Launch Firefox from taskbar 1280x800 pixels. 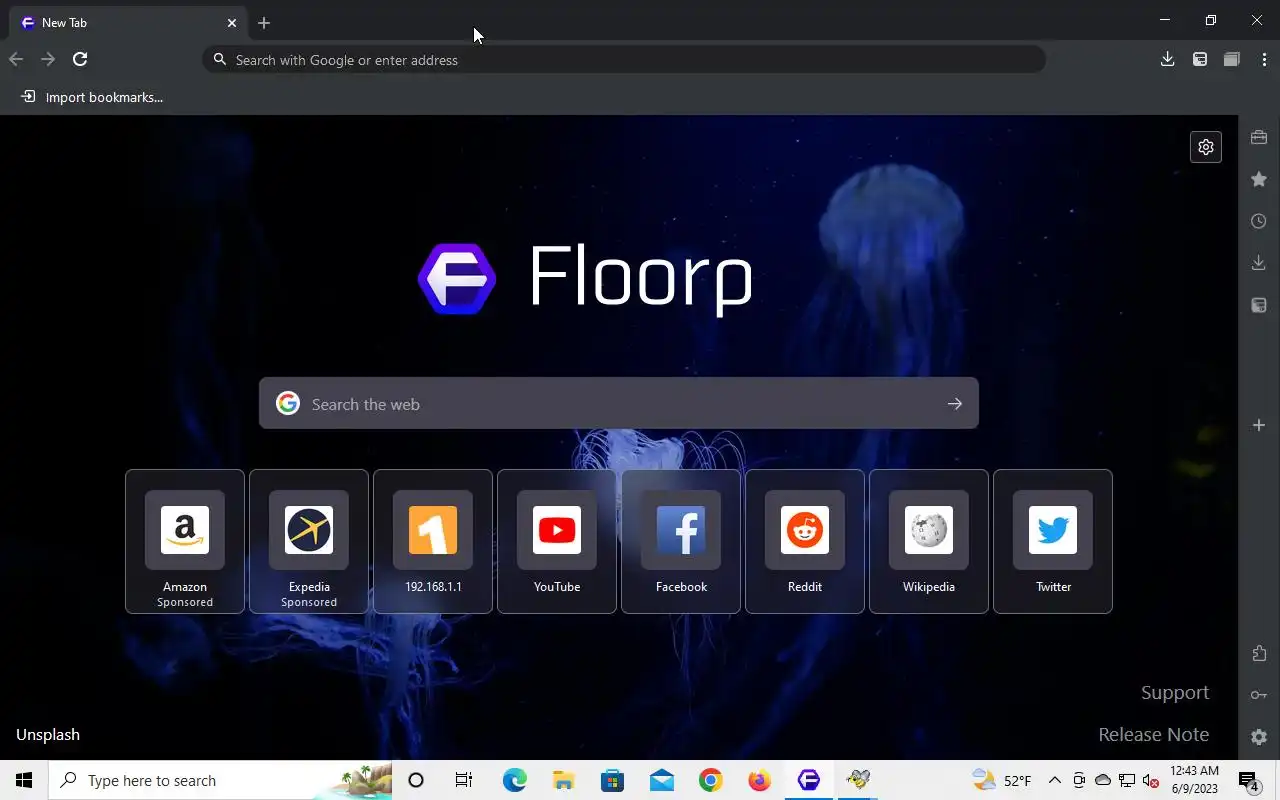[x=759, y=780]
